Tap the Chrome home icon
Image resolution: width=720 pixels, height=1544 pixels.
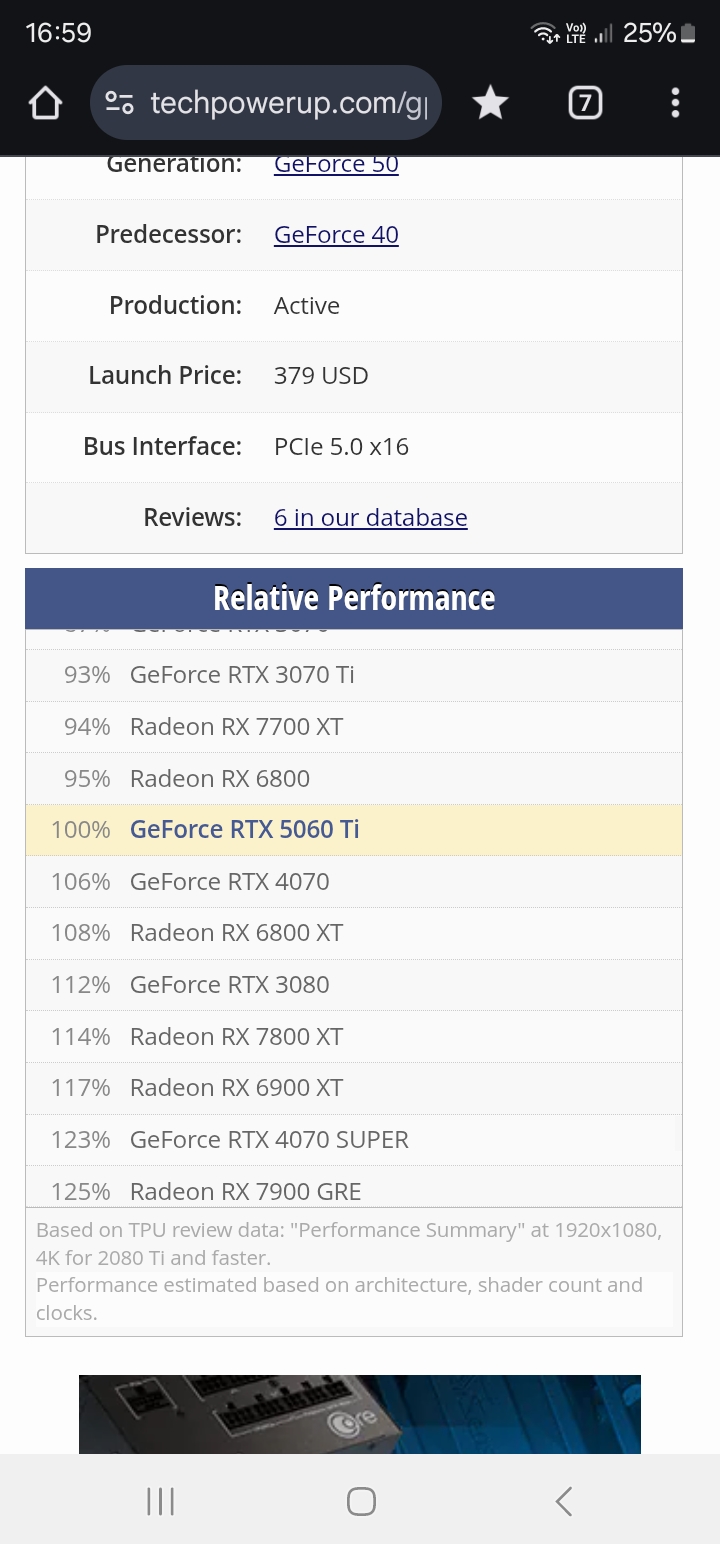point(46,102)
